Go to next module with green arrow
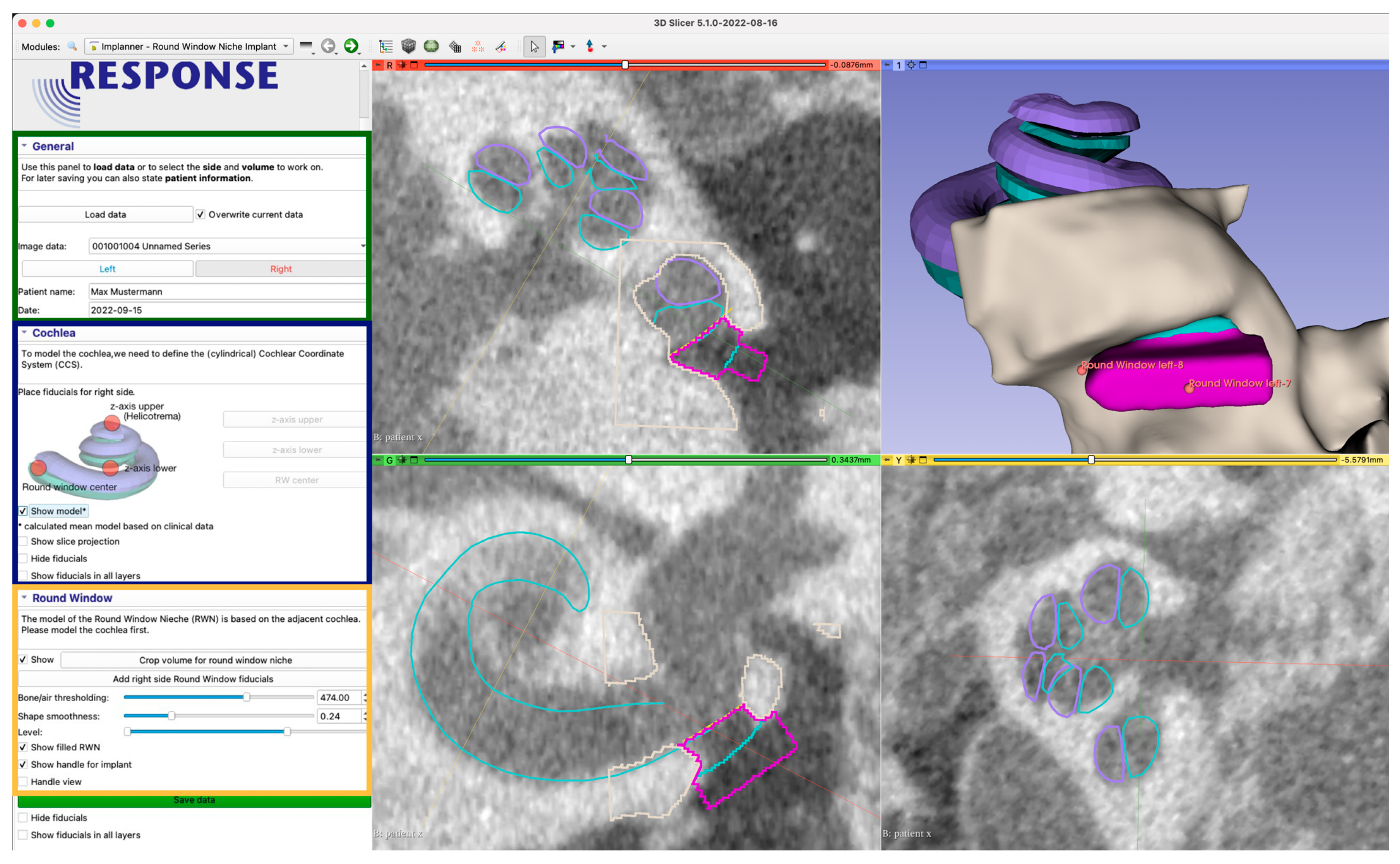Viewport: 1400px width, 864px height. pyautogui.click(x=351, y=46)
